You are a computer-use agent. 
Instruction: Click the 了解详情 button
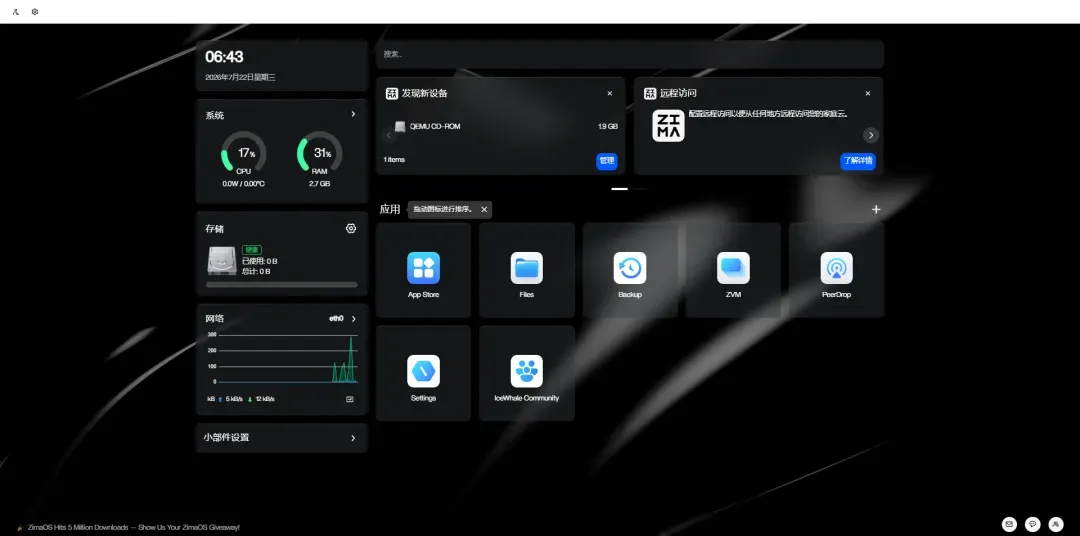[x=858, y=161]
